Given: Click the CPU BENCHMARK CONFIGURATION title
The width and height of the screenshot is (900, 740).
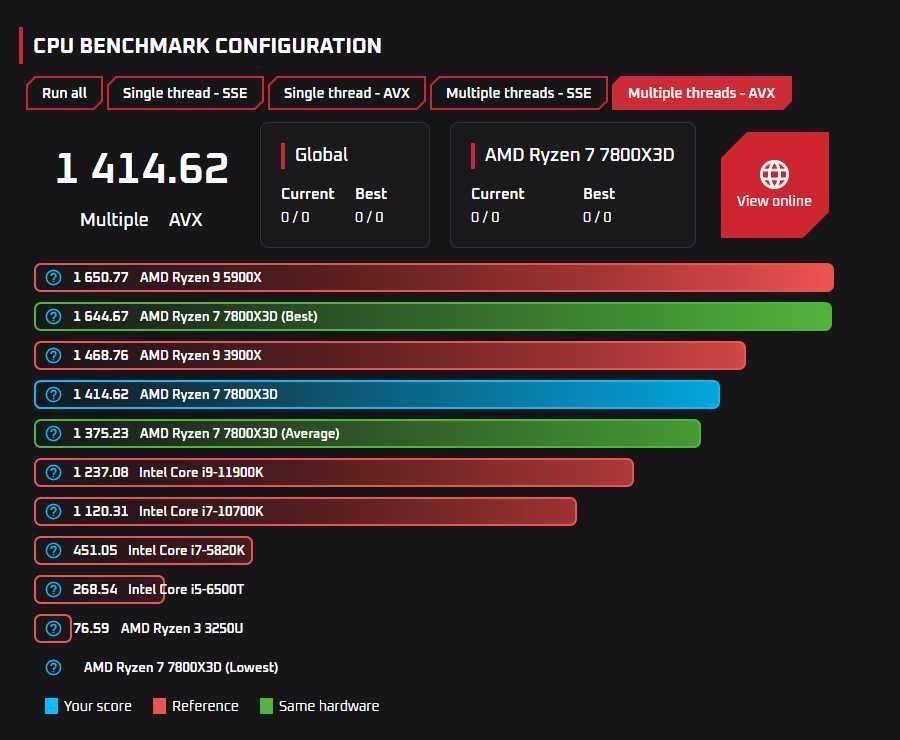Looking at the screenshot, I should (207, 46).
